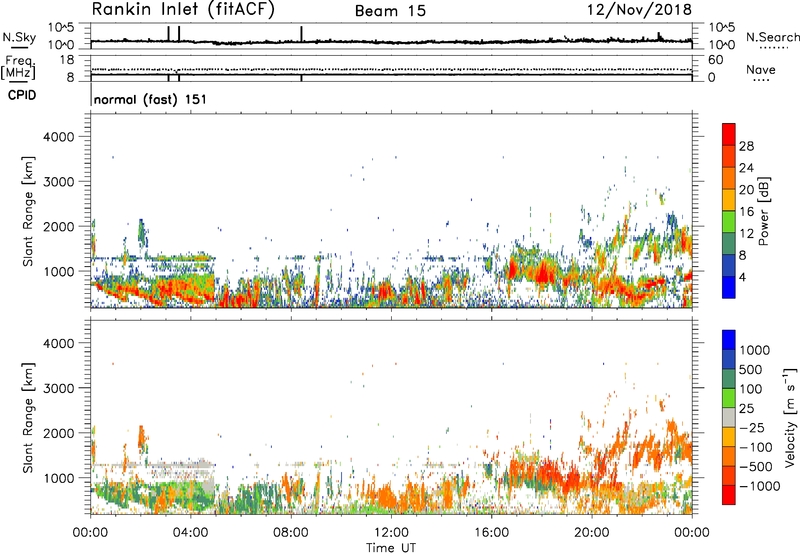The width and height of the screenshot is (800, 554).
Task: Click the 'Velocity [m s-1]' color bar label
Action: (x=790, y=417)
